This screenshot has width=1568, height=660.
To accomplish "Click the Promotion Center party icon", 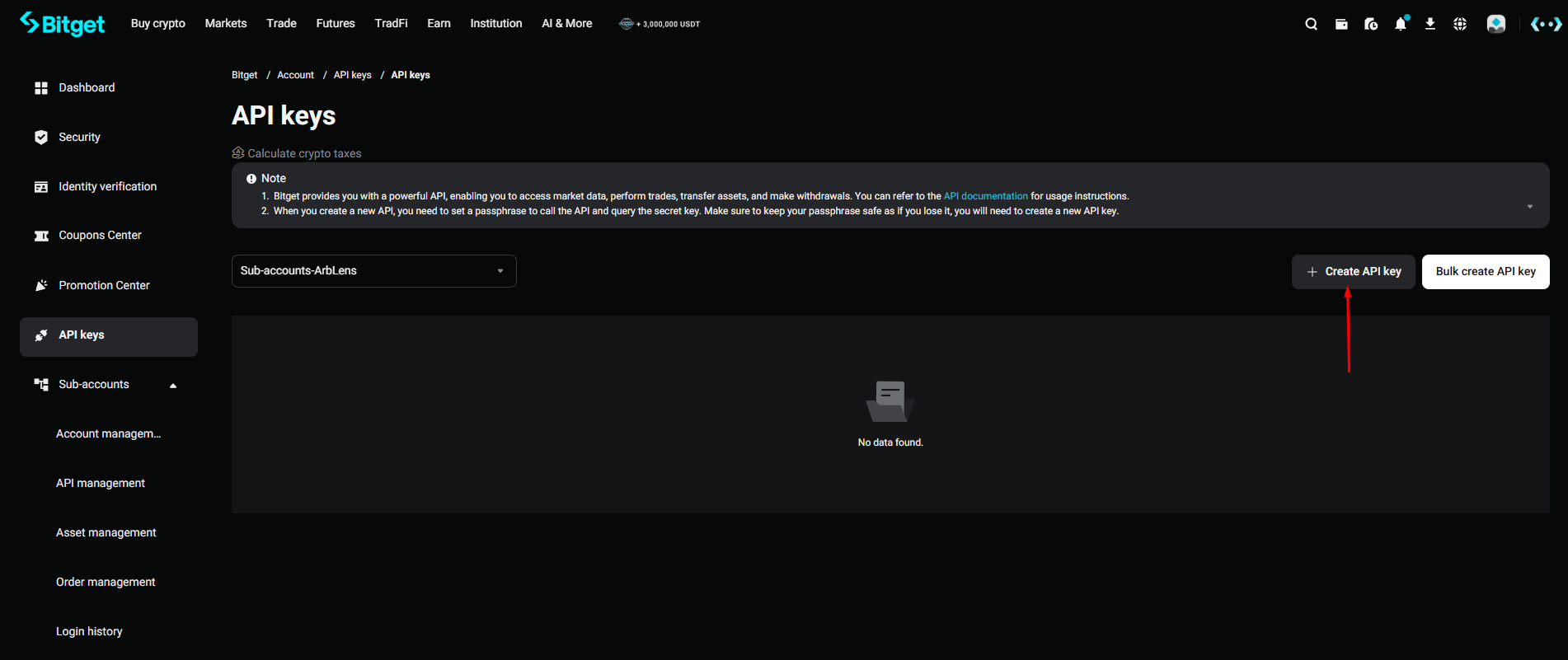I will (41, 286).
